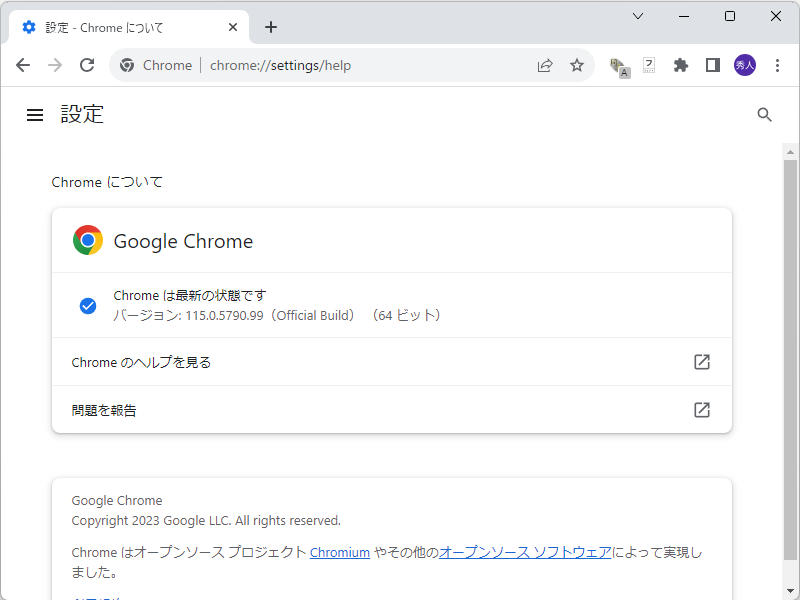Open 問題を報告 external link icon
This screenshot has height=600, width=800.
(701, 410)
